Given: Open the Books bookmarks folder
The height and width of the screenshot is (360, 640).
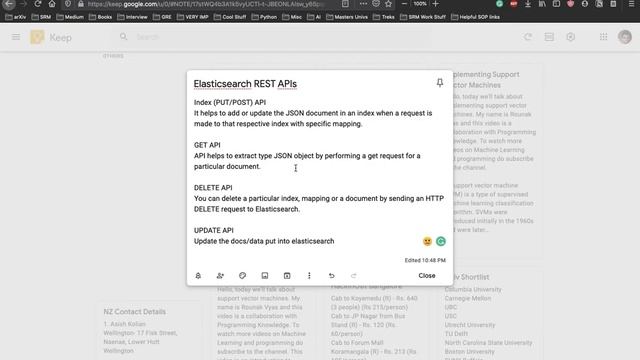Looking at the screenshot, I should point(100,17).
